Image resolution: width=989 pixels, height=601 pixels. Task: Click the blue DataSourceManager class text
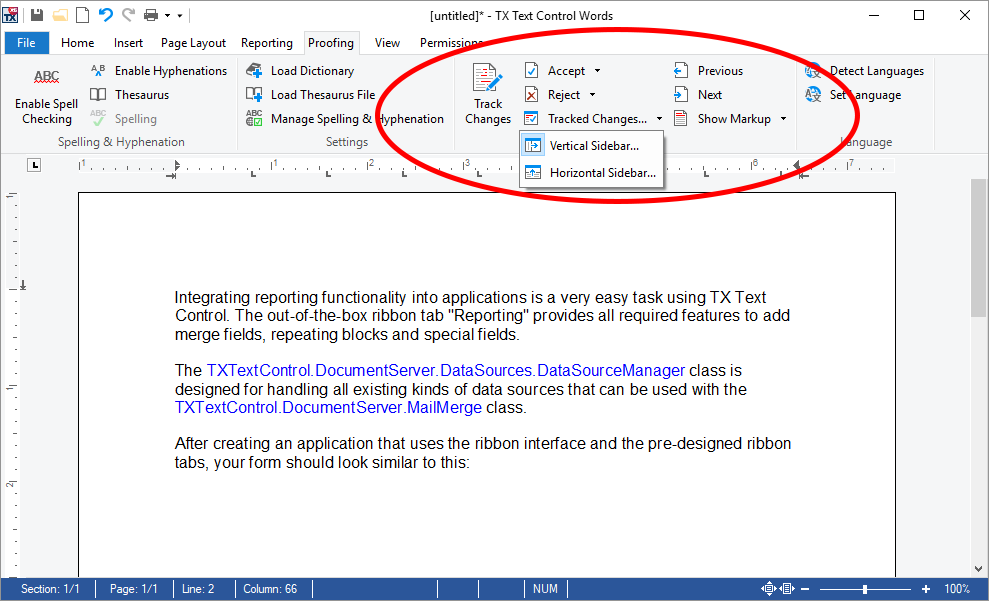(x=446, y=370)
